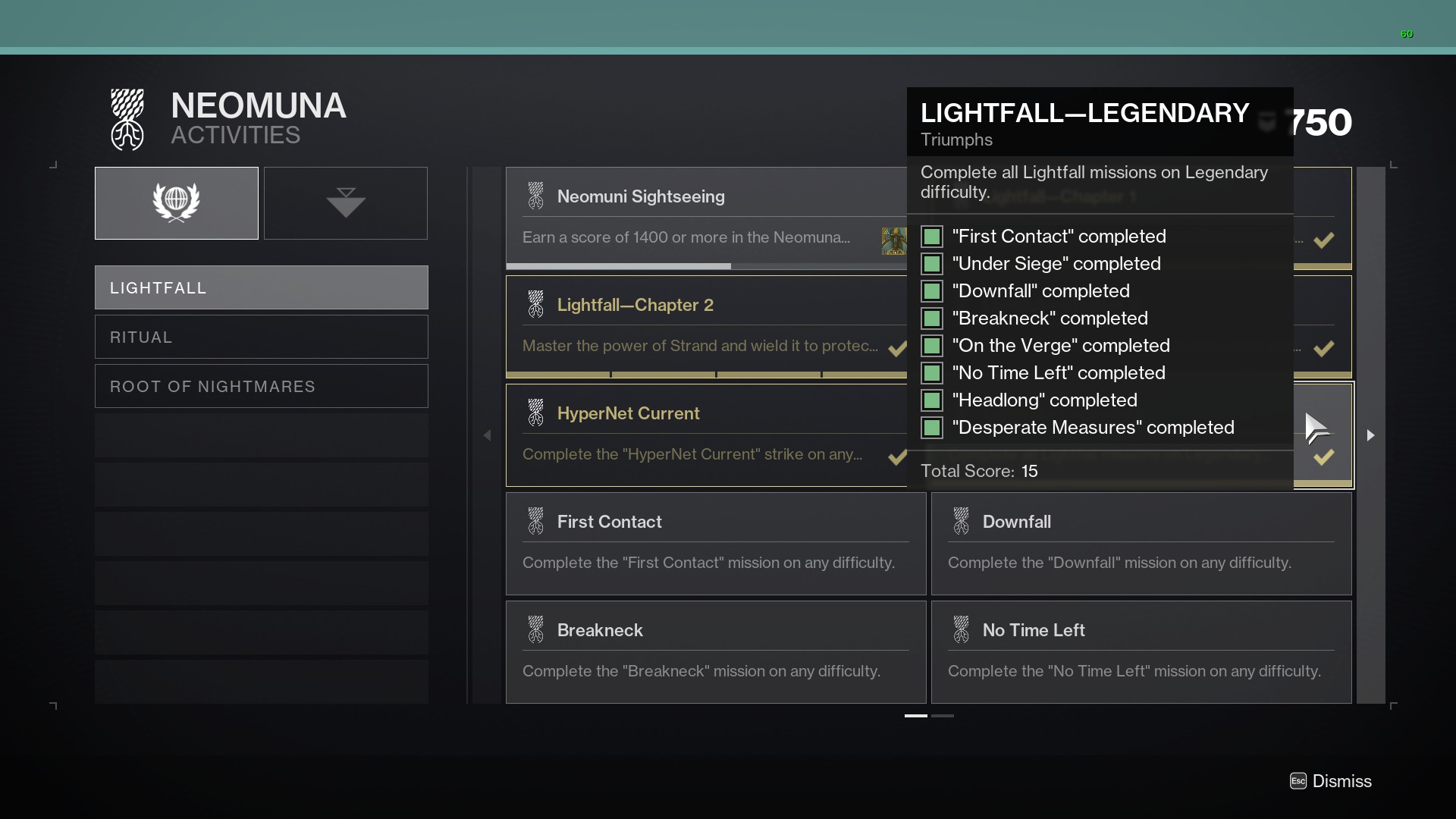Go to the next triumphs page arrow
Image resolution: width=1456 pixels, height=819 pixels.
tap(1370, 435)
